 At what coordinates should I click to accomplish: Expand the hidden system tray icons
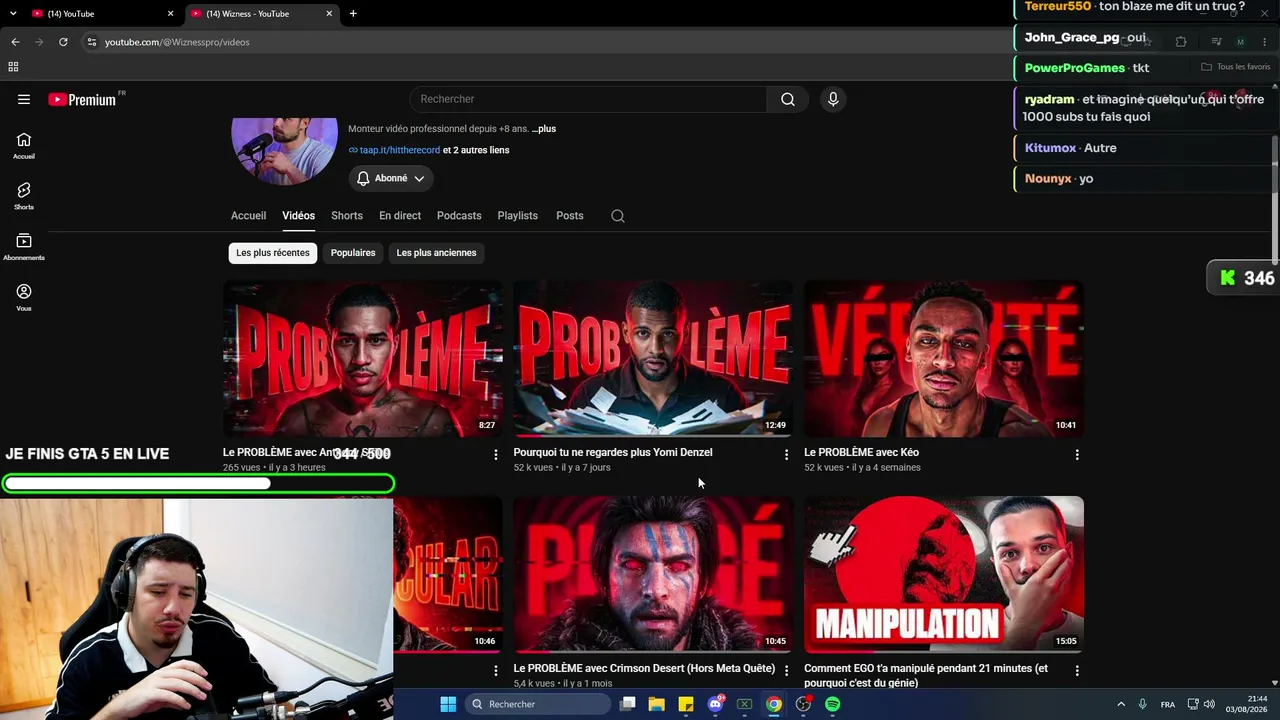pos(1121,704)
